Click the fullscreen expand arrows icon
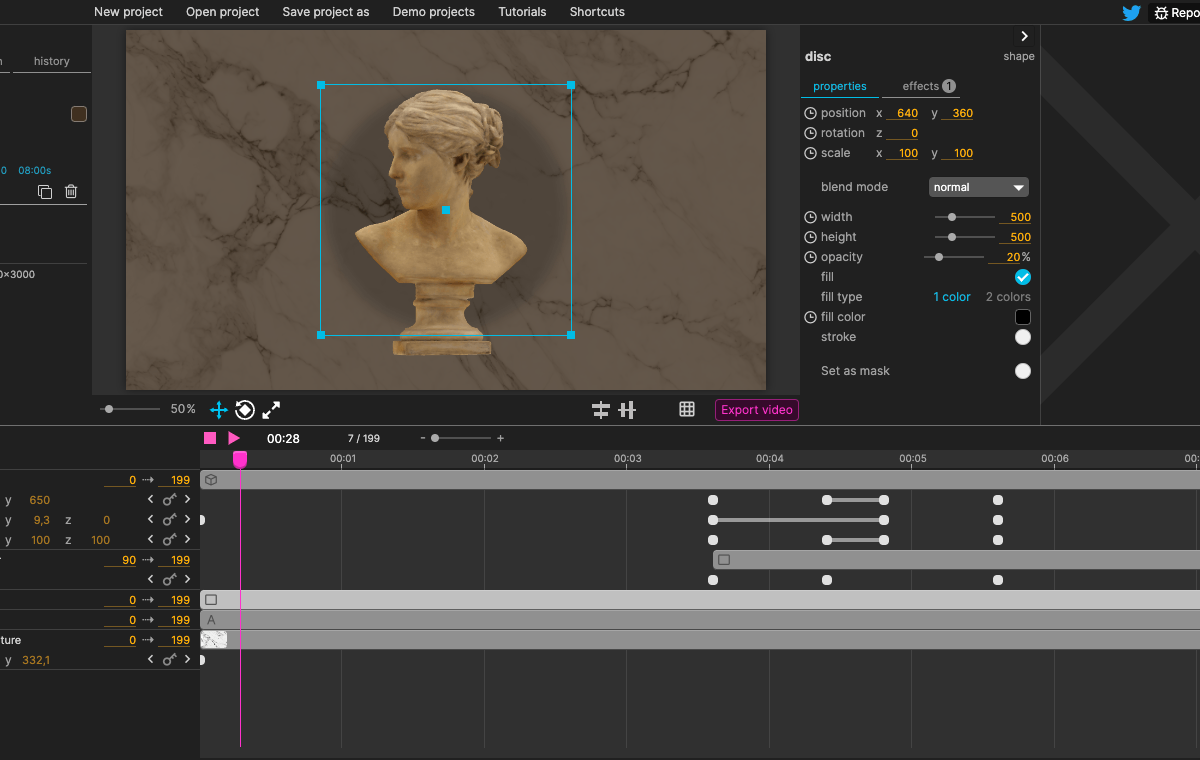This screenshot has height=760, width=1200. [x=271, y=410]
